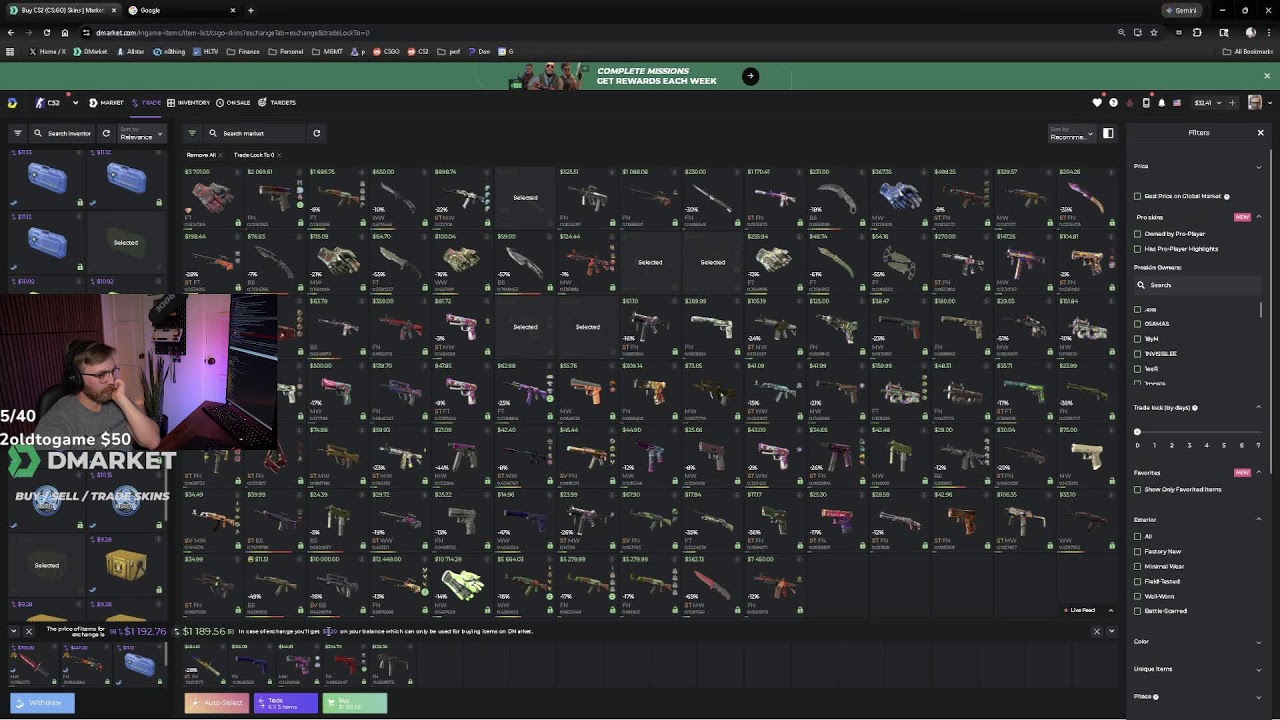Click the banner arrow button
1280x720 pixels.
pos(750,76)
